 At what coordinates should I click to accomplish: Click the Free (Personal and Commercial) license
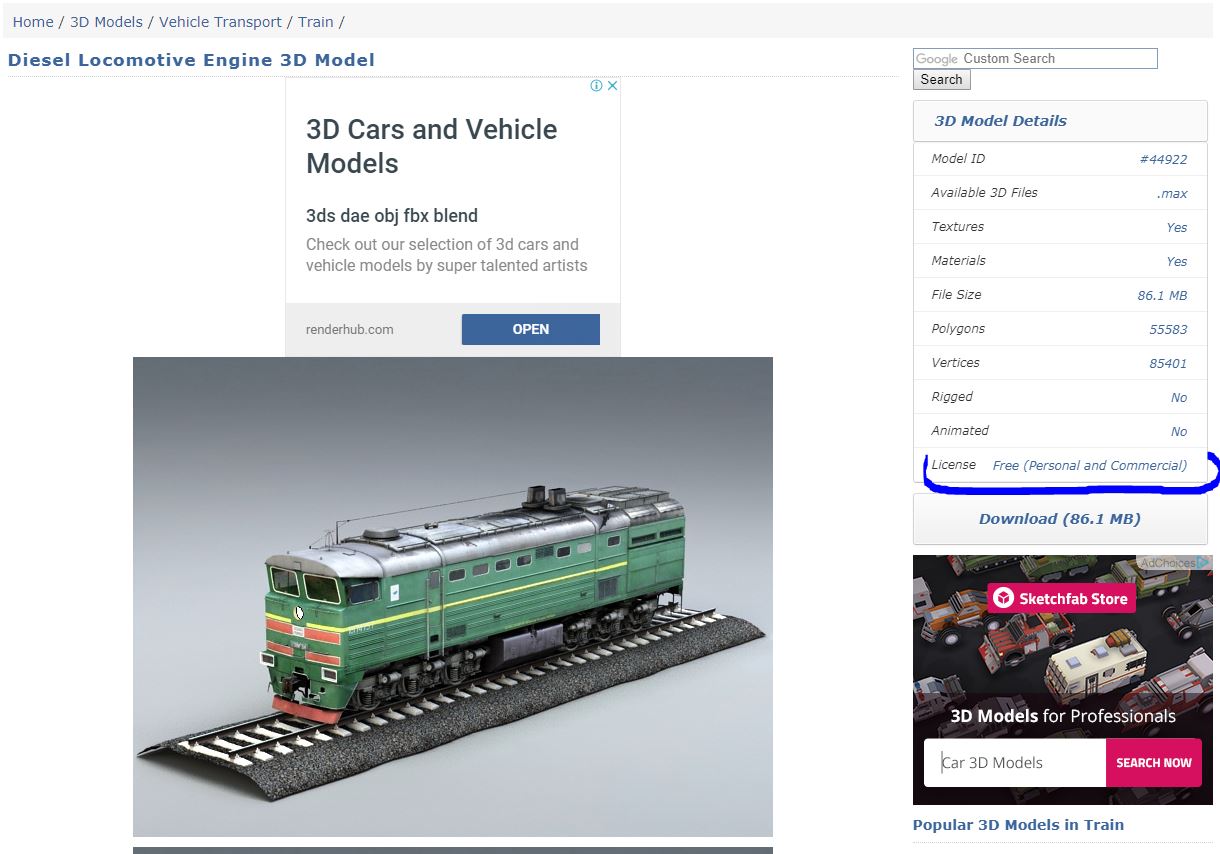pos(1089,466)
